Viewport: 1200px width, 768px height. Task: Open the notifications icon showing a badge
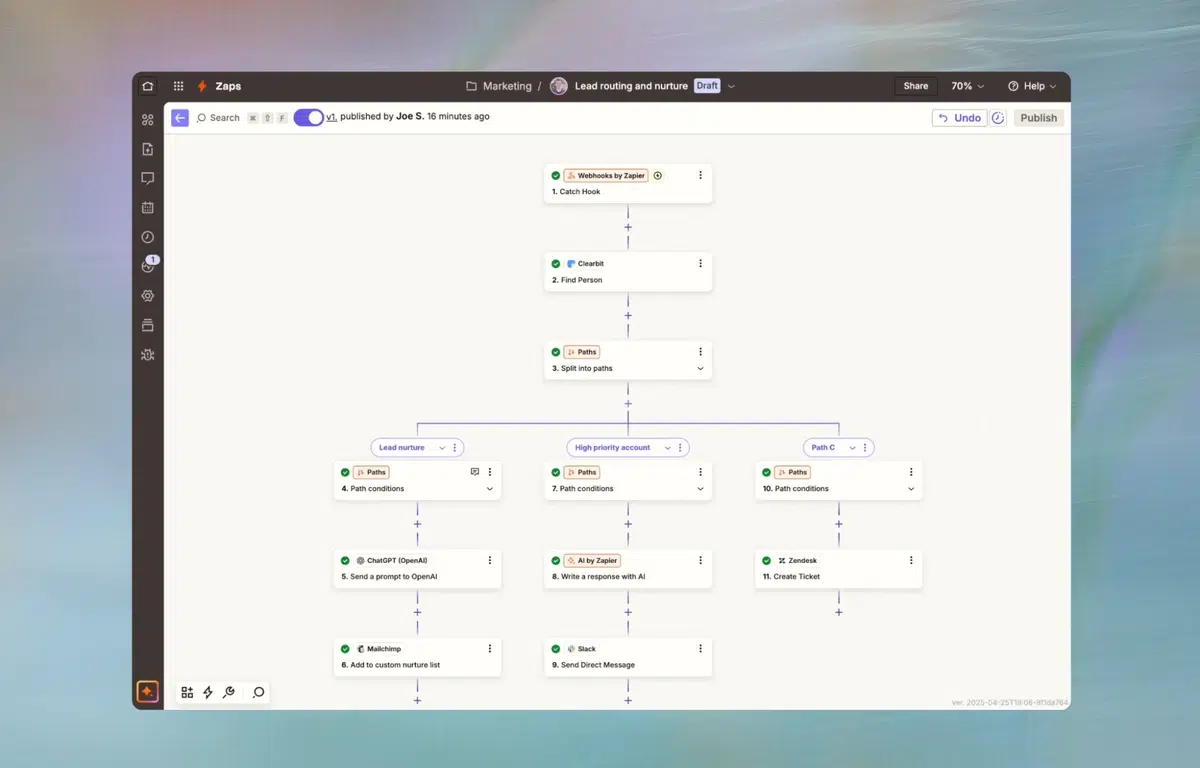pos(147,266)
